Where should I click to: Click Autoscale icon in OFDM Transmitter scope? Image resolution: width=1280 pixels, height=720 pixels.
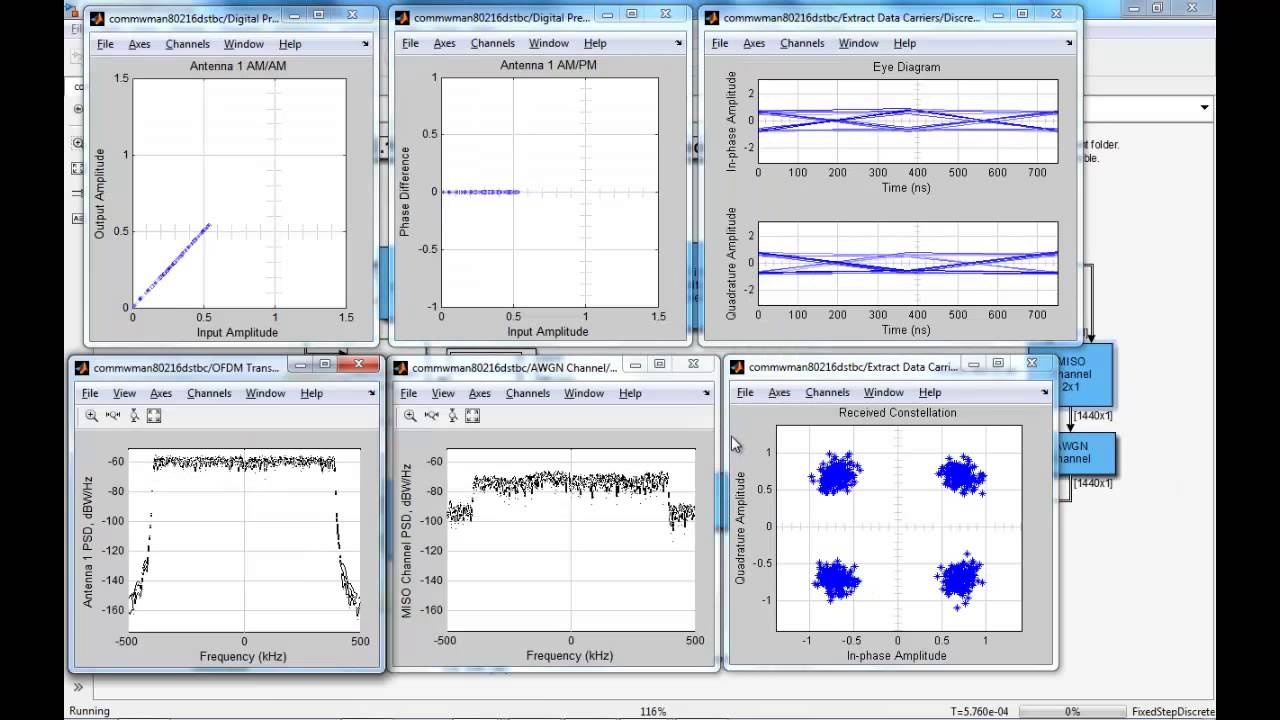154,416
